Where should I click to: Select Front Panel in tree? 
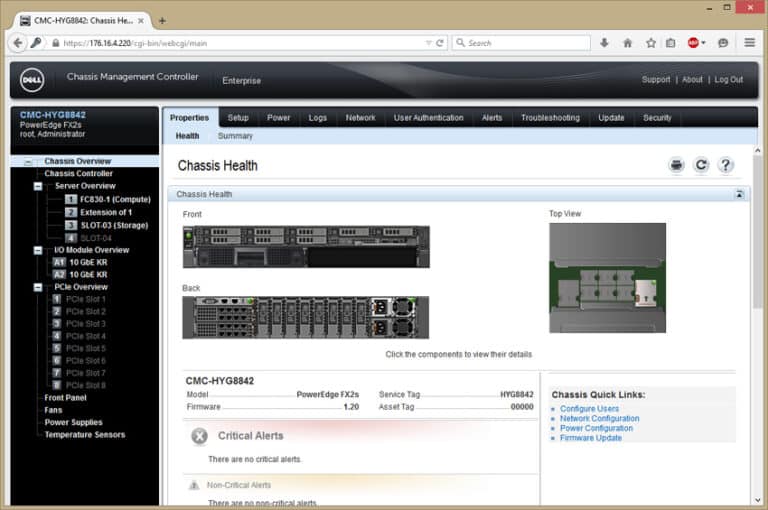[65, 398]
